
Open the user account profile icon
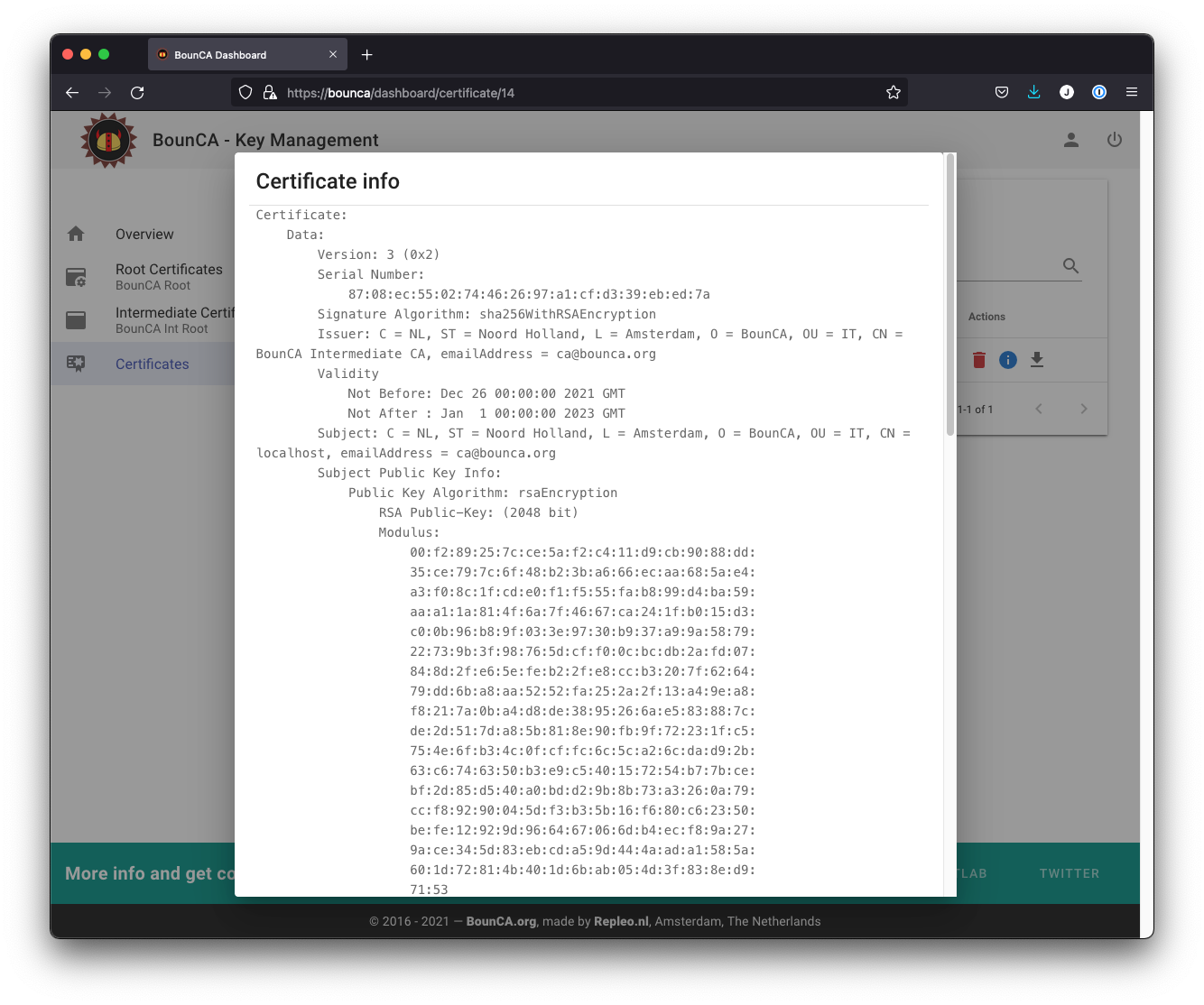click(1071, 140)
